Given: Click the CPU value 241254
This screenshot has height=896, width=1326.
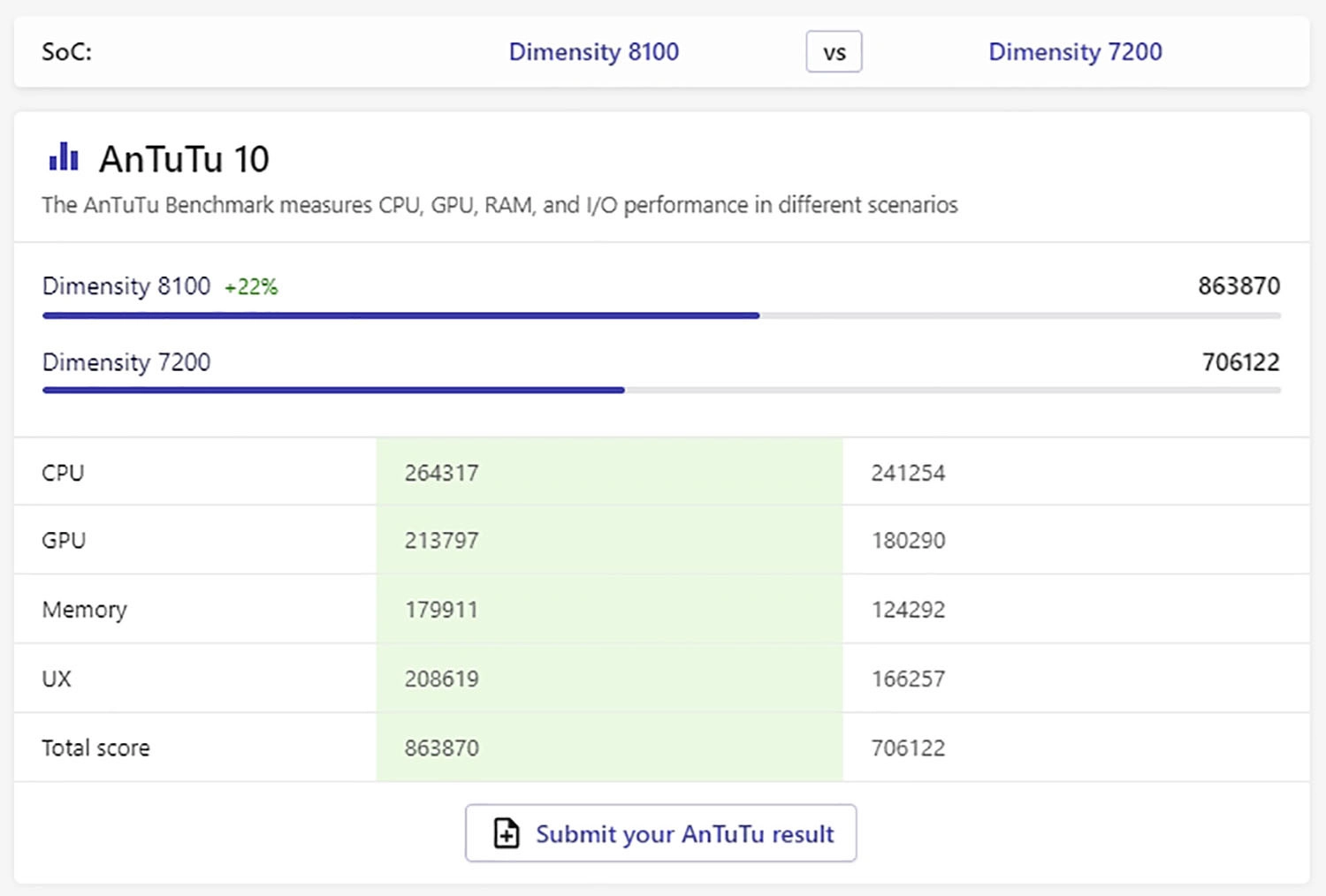Looking at the screenshot, I should [x=908, y=473].
